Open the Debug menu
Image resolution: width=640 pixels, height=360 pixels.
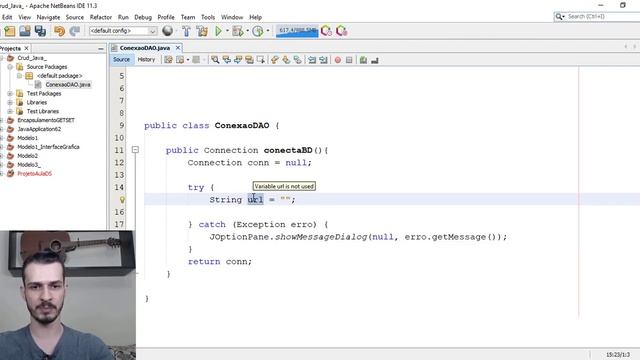pos(143,17)
